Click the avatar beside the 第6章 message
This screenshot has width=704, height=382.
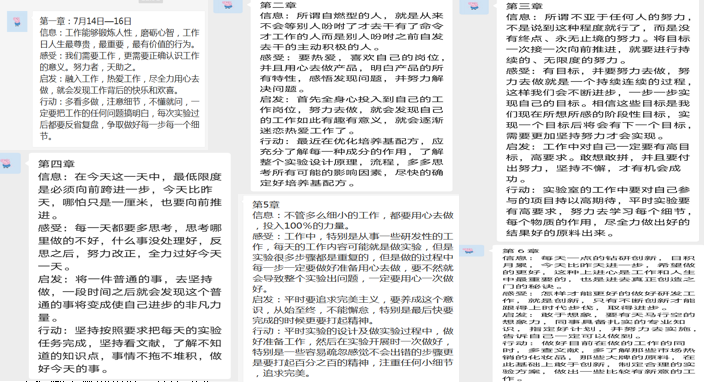tap(470, 251)
